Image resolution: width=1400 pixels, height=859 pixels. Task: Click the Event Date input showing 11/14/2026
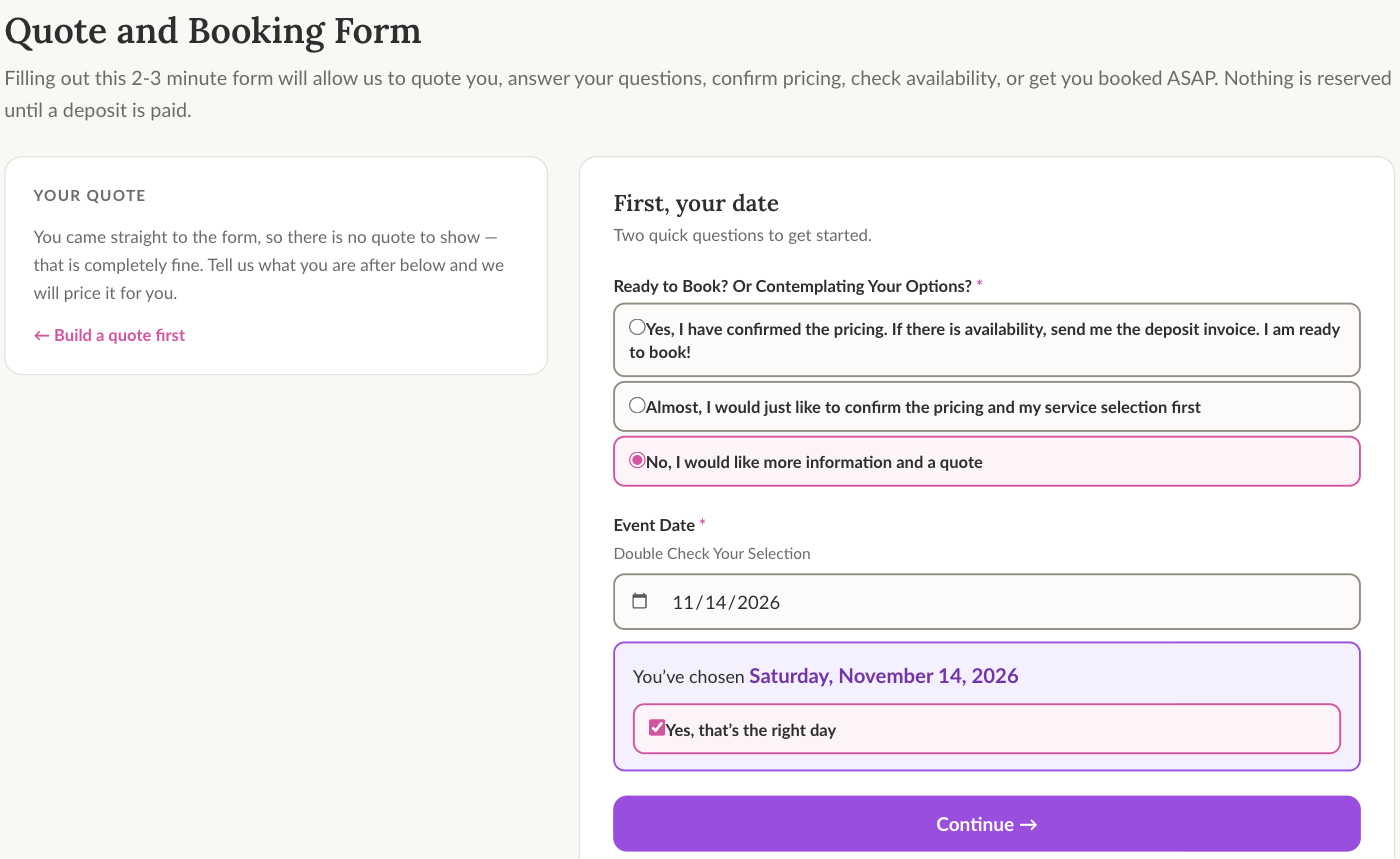pyautogui.click(x=987, y=602)
